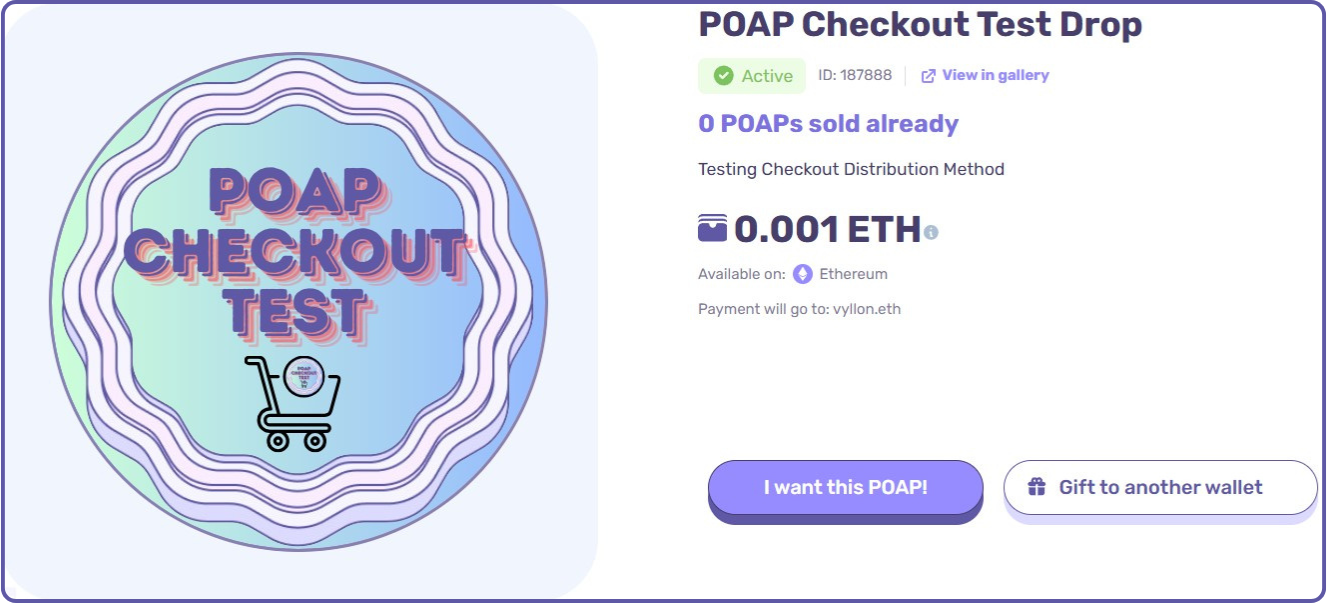This screenshot has width=1327, height=603.
Task: Choose Gift to another wallet
Action: 1160,488
